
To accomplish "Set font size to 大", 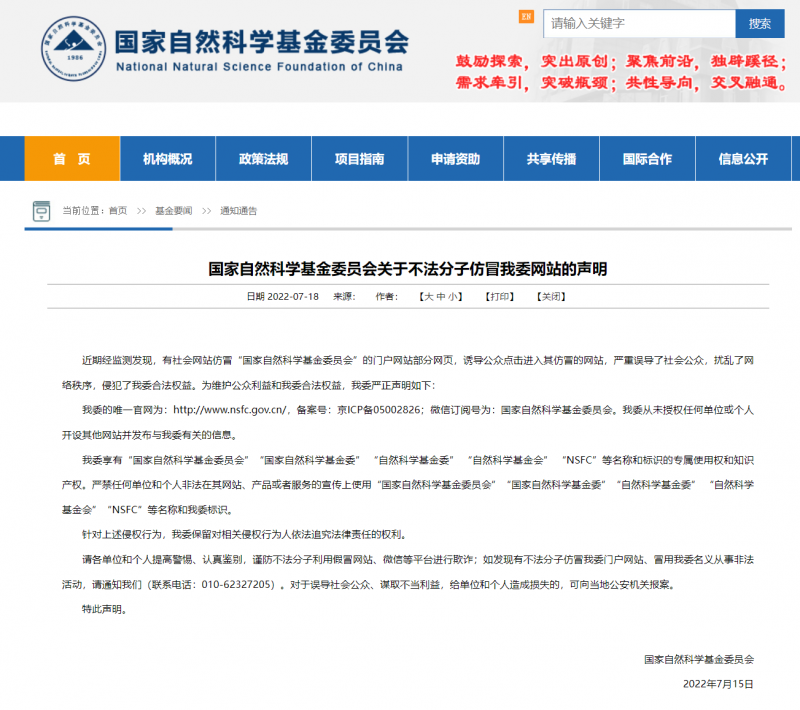I will pos(429,297).
